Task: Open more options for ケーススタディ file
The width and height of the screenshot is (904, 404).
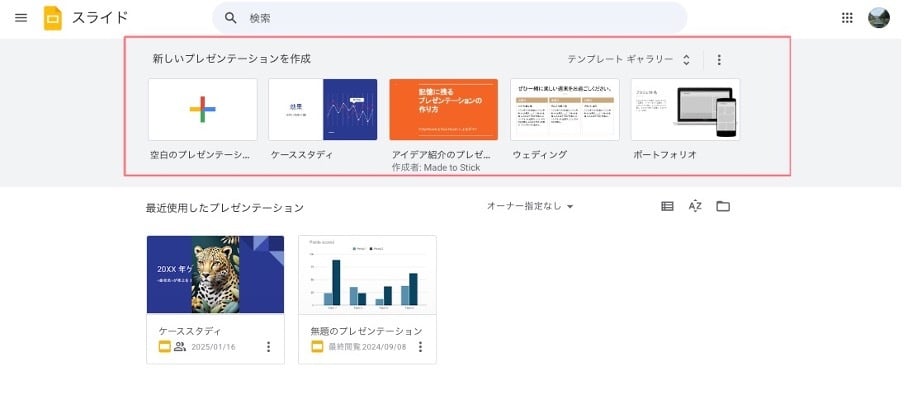Action: (268, 347)
